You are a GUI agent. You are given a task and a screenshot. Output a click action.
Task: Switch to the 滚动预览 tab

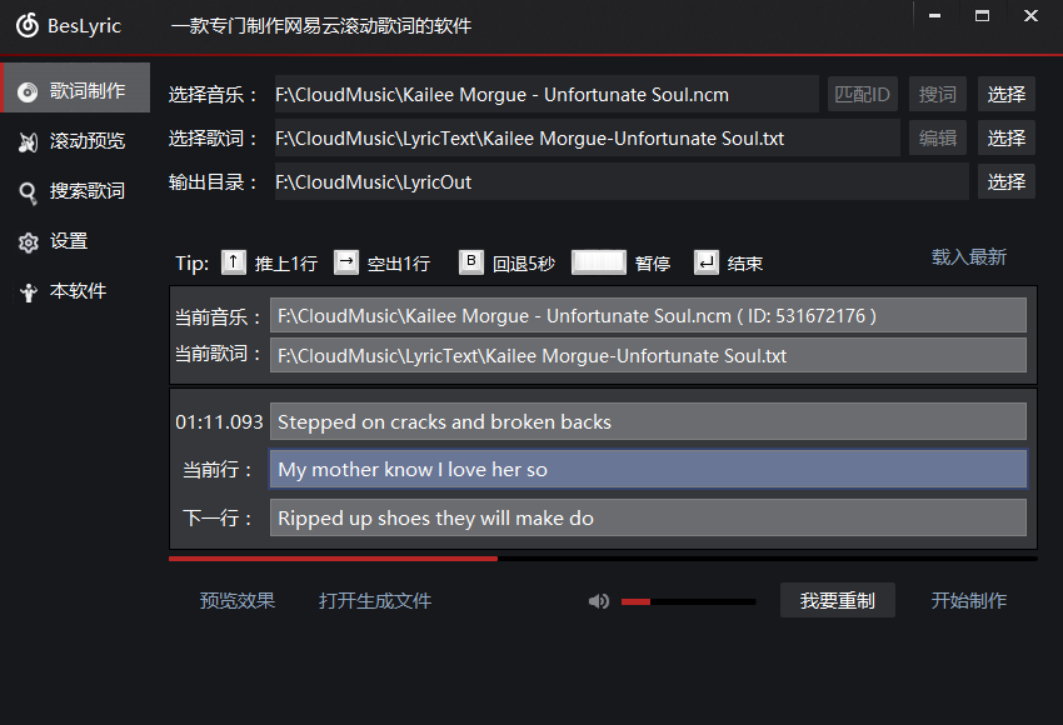76,141
